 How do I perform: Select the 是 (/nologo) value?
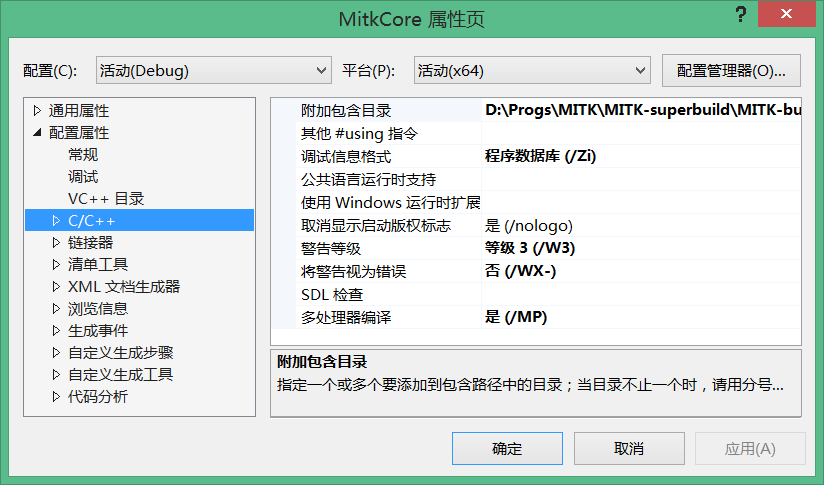point(529,225)
